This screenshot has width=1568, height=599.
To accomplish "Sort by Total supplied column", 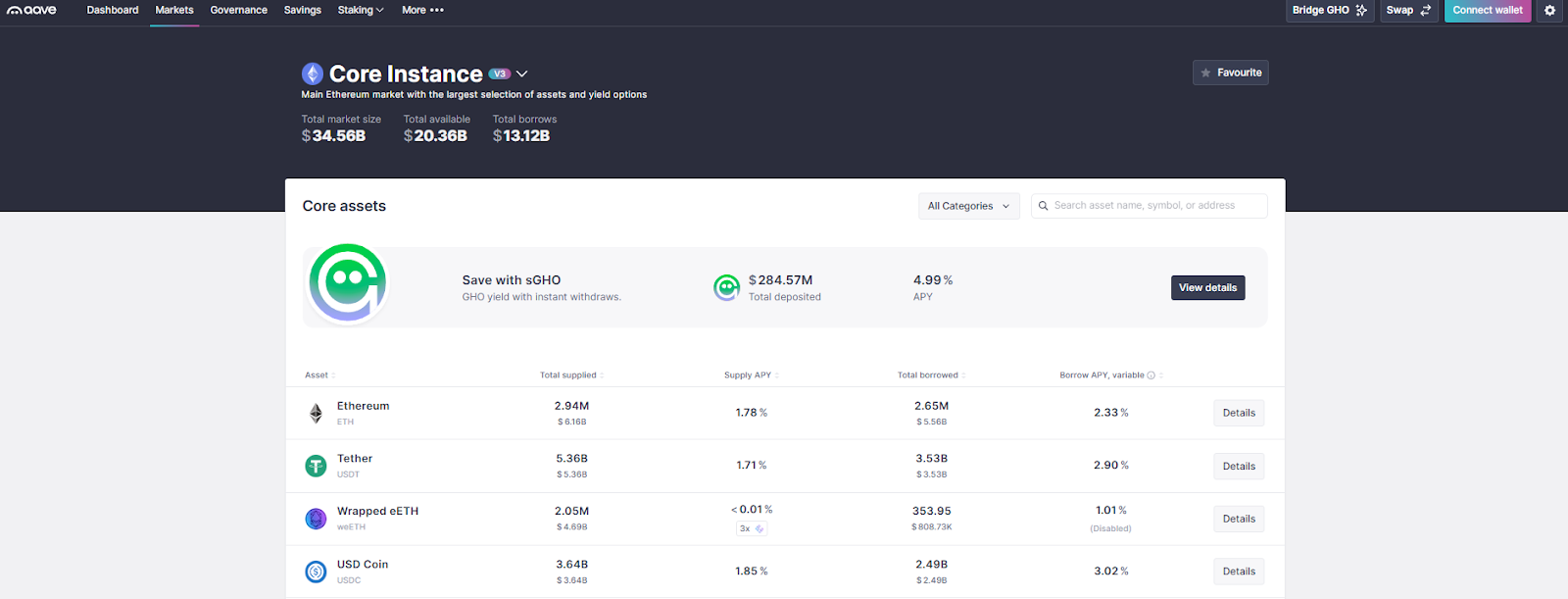I will [570, 375].
